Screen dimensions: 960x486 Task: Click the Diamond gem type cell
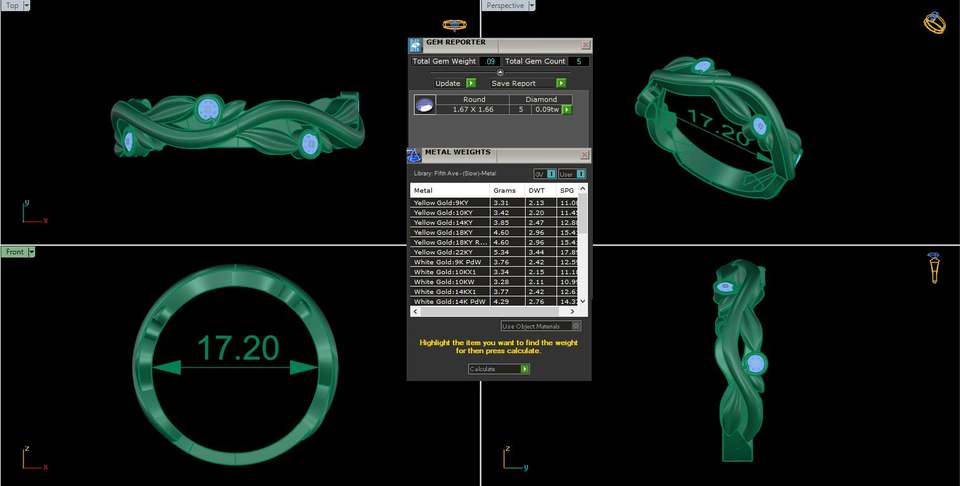pyautogui.click(x=541, y=99)
